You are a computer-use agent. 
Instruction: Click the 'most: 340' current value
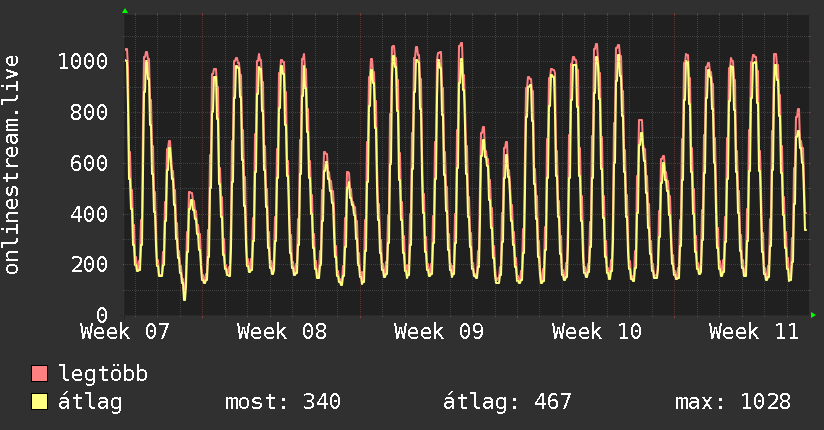point(283,402)
